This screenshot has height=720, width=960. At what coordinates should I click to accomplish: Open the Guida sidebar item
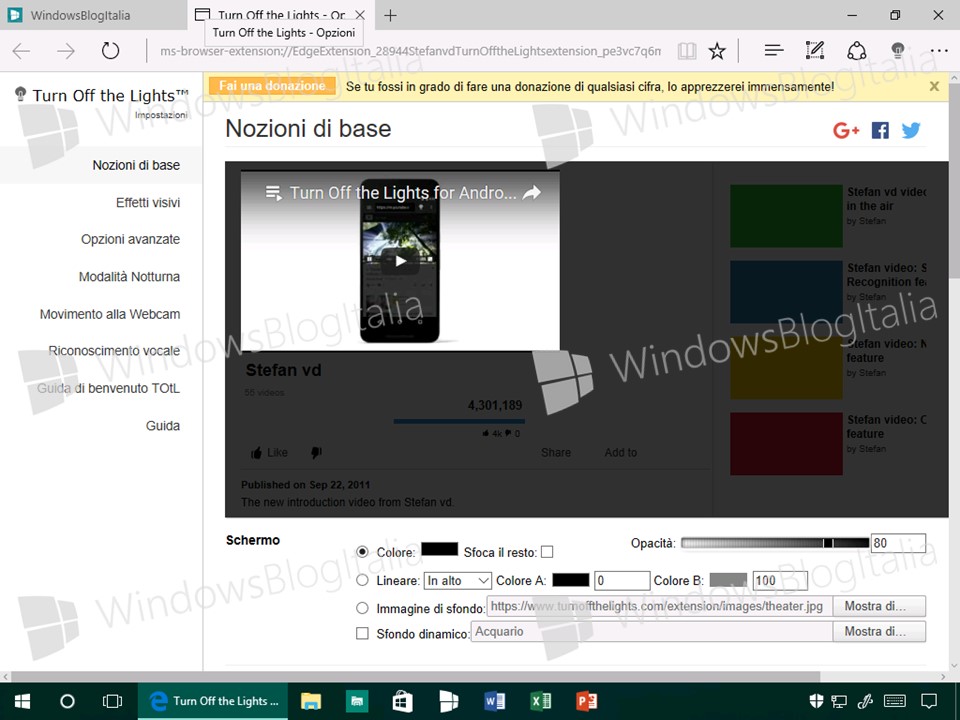[163, 426]
